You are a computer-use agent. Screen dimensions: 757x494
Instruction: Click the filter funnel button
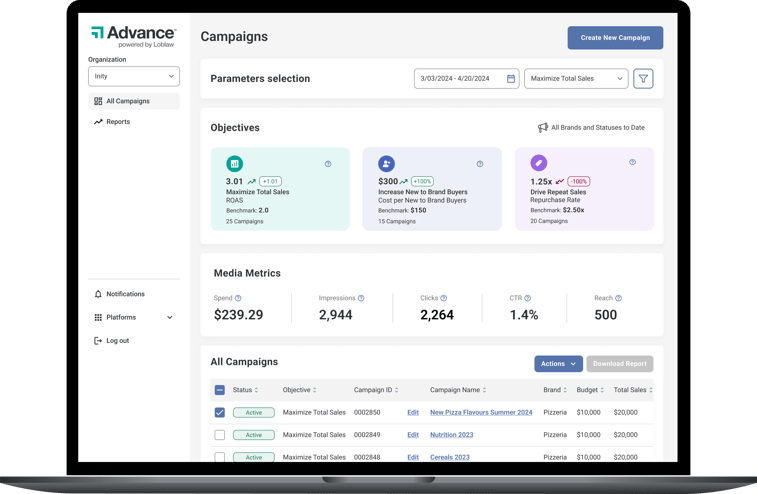point(643,79)
